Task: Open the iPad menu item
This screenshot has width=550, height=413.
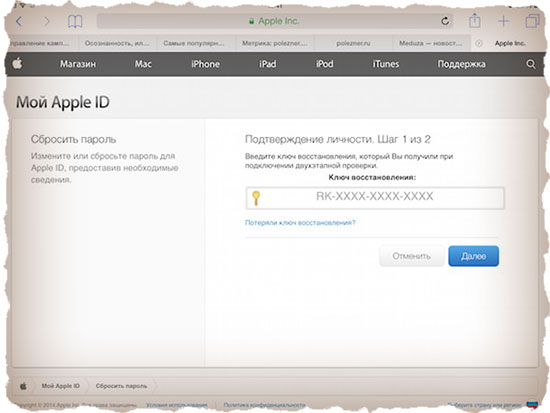Action: (268, 64)
